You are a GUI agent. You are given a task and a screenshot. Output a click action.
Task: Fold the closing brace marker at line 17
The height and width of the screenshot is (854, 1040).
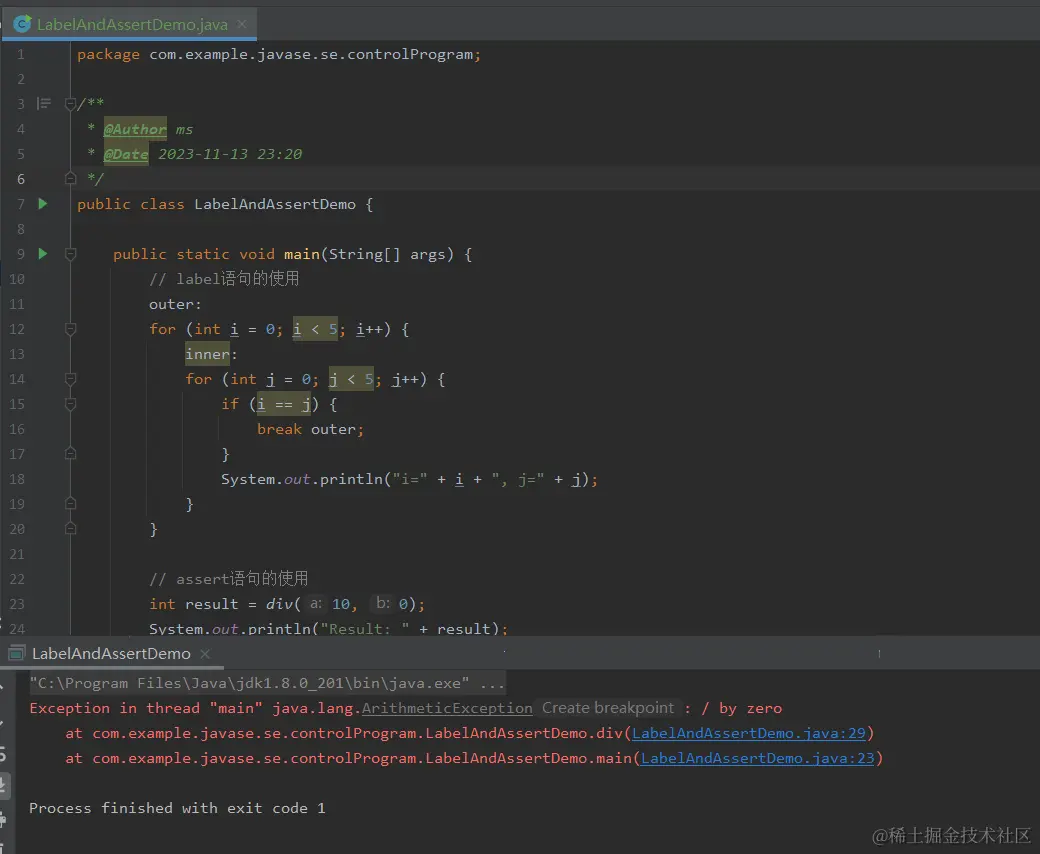click(70, 454)
